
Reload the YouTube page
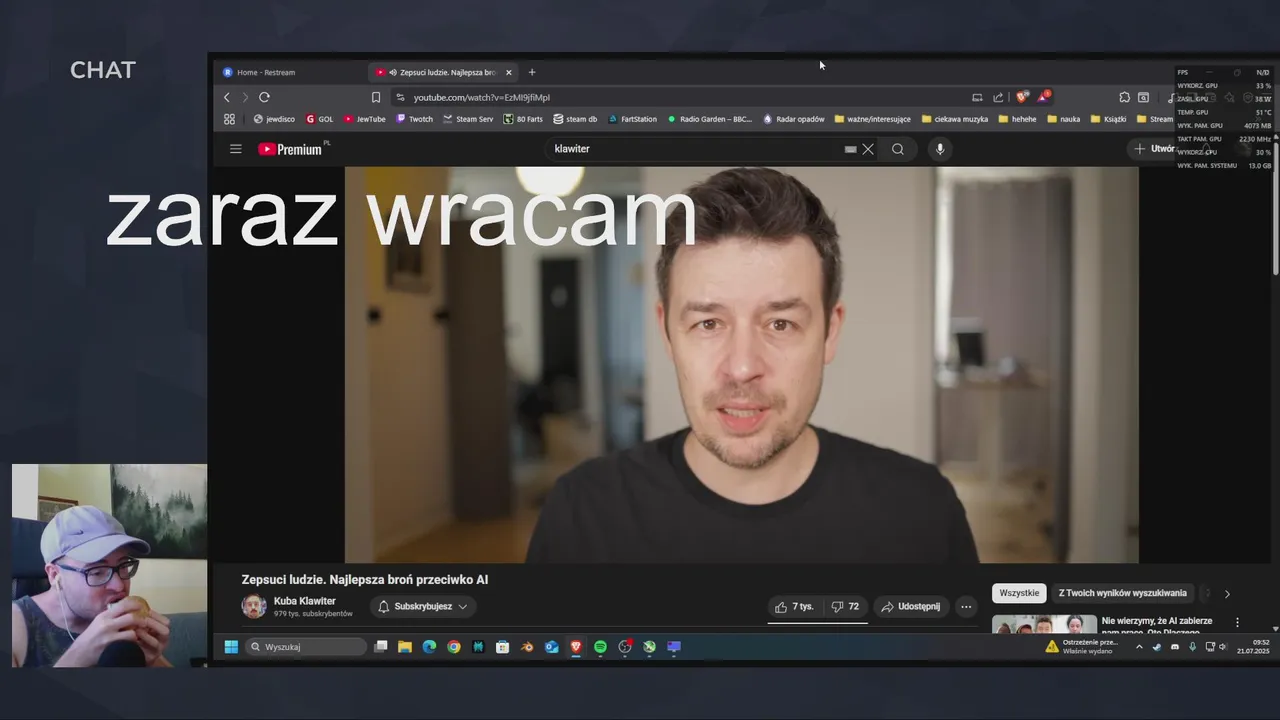pyautogui.click(x=264, y=97)
